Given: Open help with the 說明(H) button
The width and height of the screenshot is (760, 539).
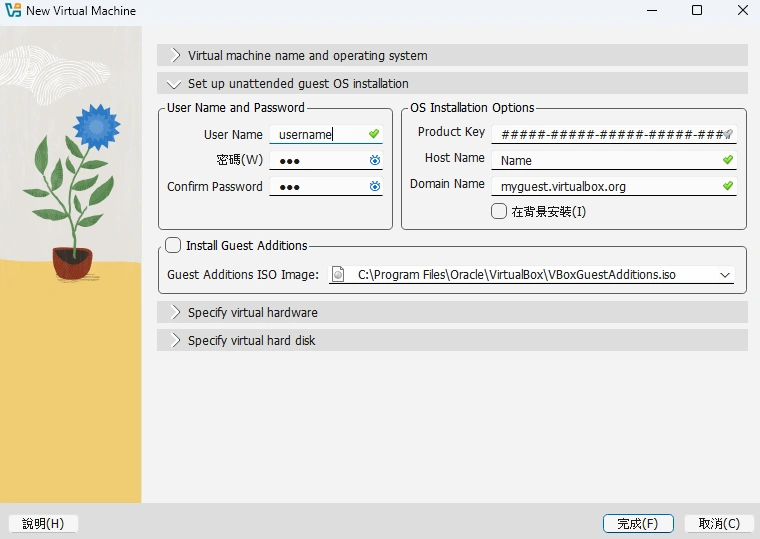Looking at the screenshot, I should tap(43, 523).
